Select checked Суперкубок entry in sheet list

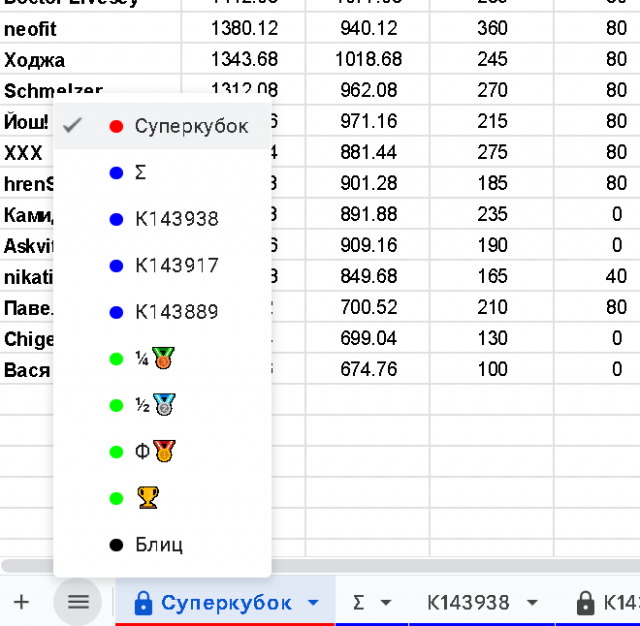tap(190, 127)
